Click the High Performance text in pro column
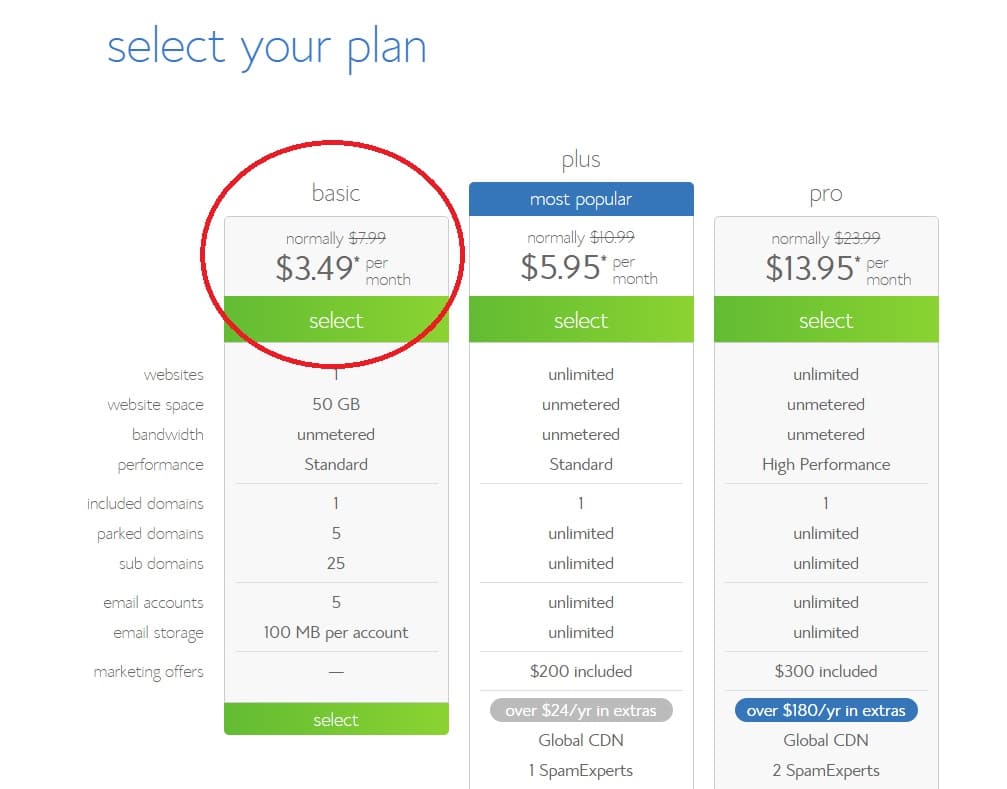This screenshot has width=1007, height=789. (826, 465)
